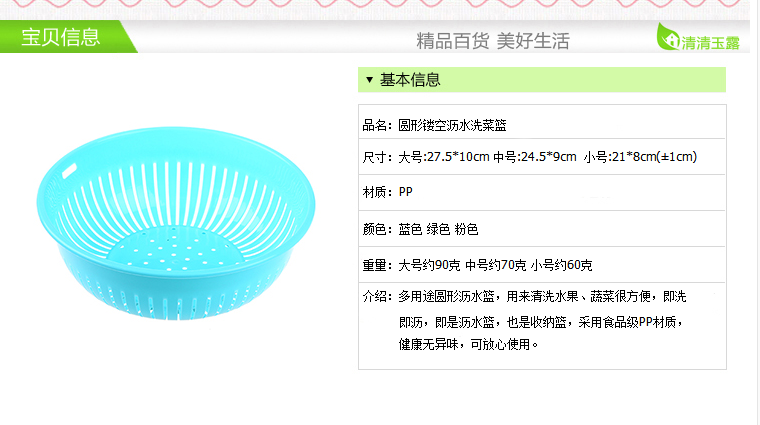Click the 大号约90克 weight text
Screen dimensions: 760x425
430,265
